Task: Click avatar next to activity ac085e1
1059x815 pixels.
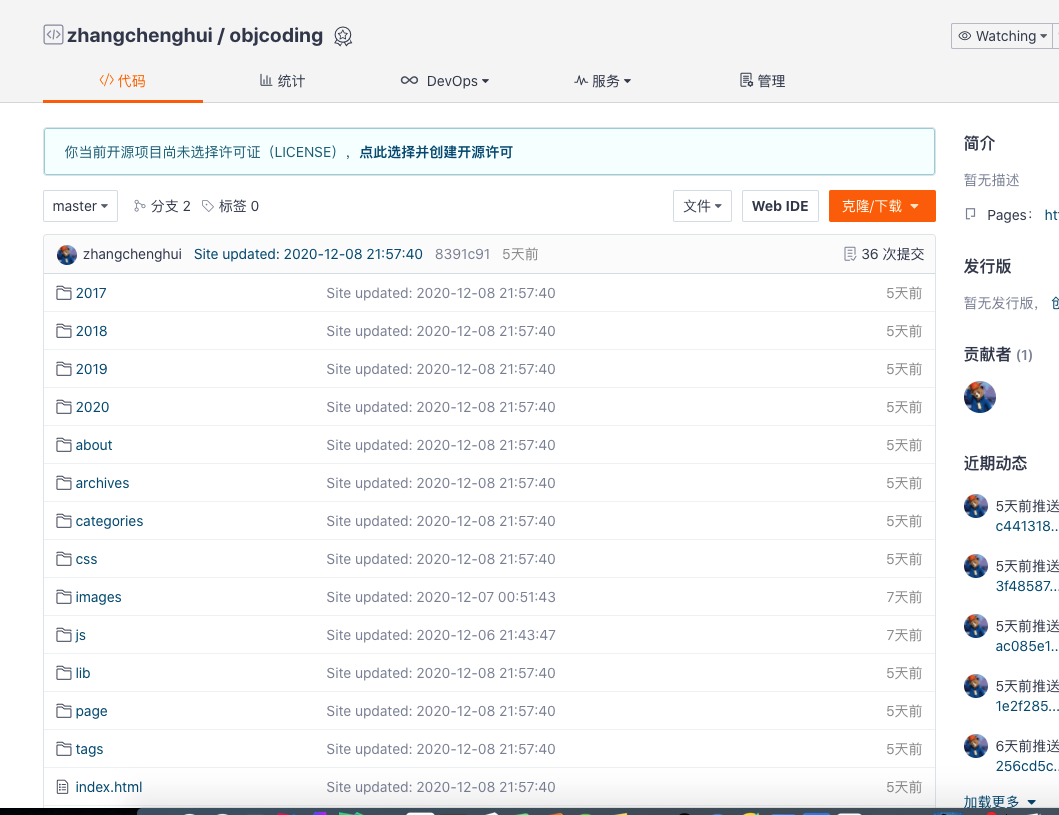Action: (x=975, y=626)
